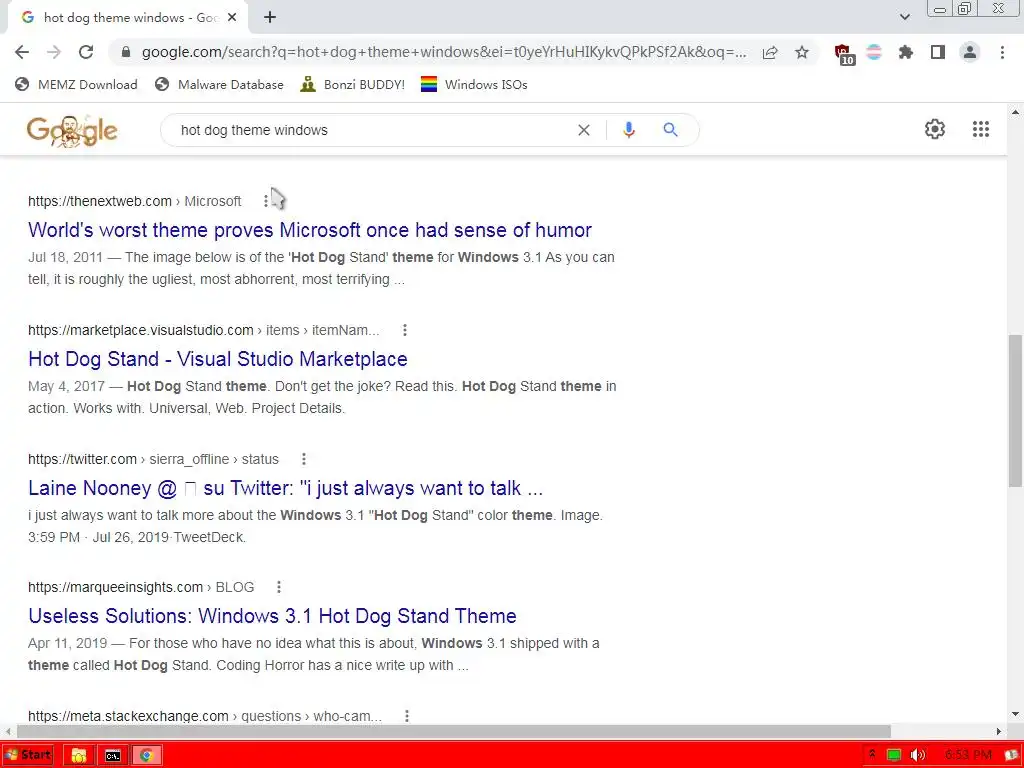Screen dimensions: 1024x768
Task: Open the Google apps grid
Action: click(x=981, y=129)
